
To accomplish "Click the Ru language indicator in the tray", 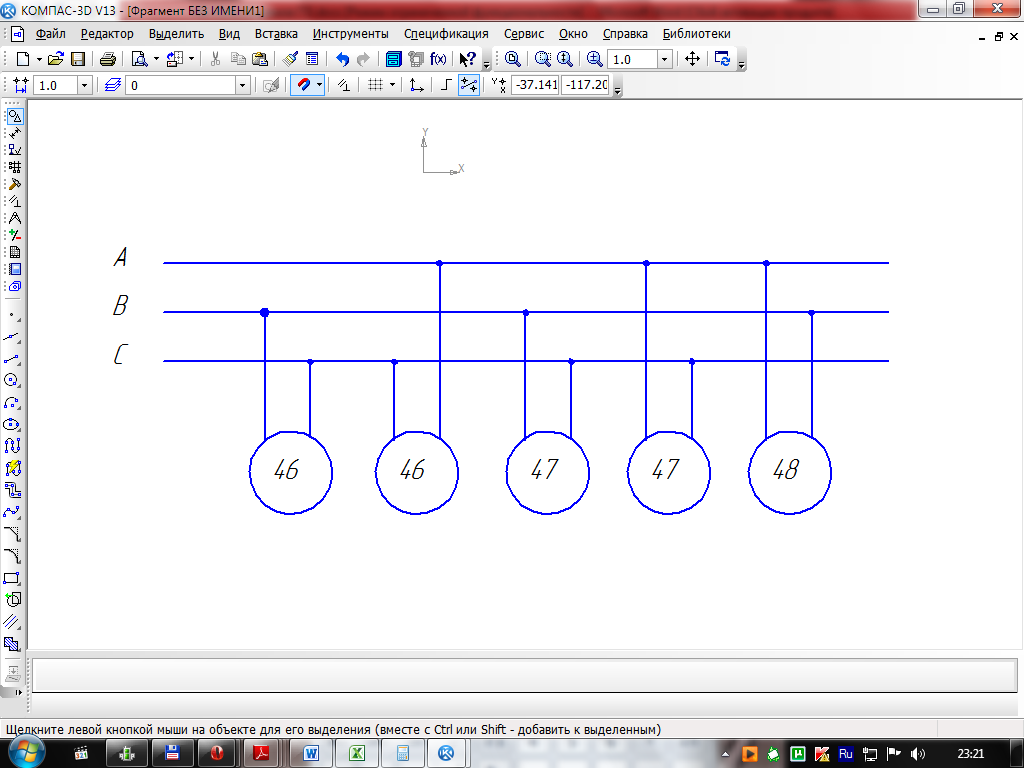I will [846, 754].
